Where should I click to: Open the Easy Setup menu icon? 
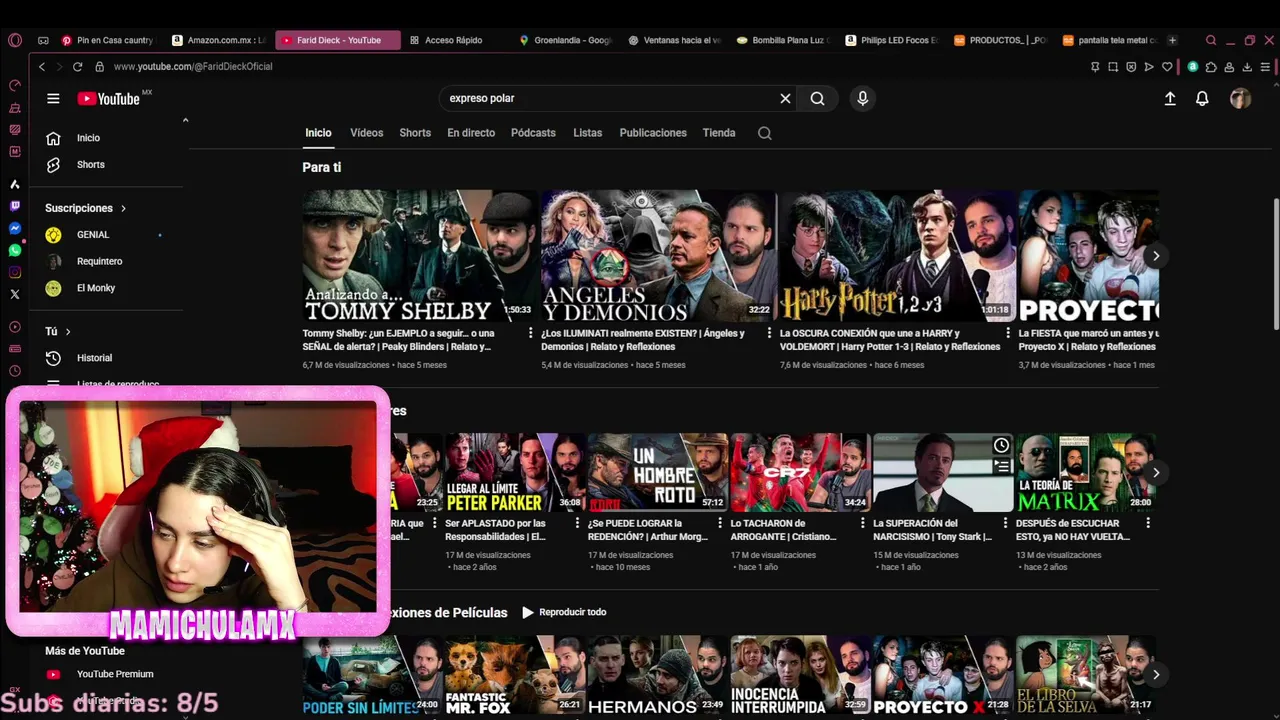click(x=1265, y=67)
